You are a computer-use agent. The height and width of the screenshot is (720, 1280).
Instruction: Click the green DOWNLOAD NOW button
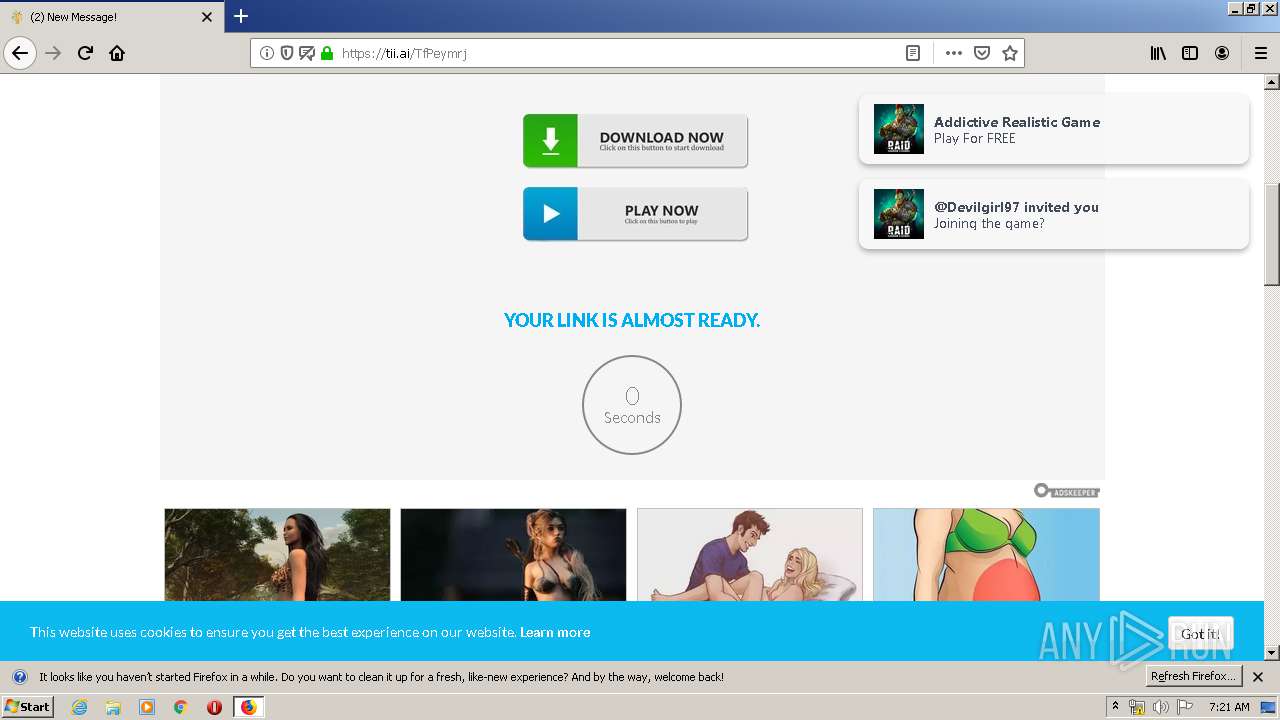[x=635, y=140]
